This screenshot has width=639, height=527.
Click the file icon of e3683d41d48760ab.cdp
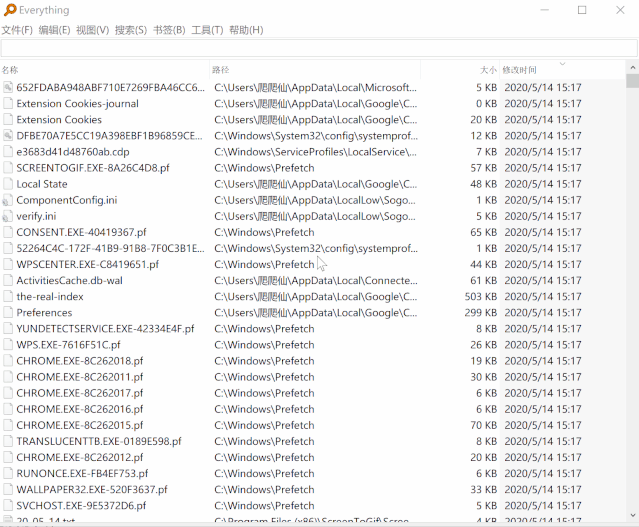click(x=8, y=152)
